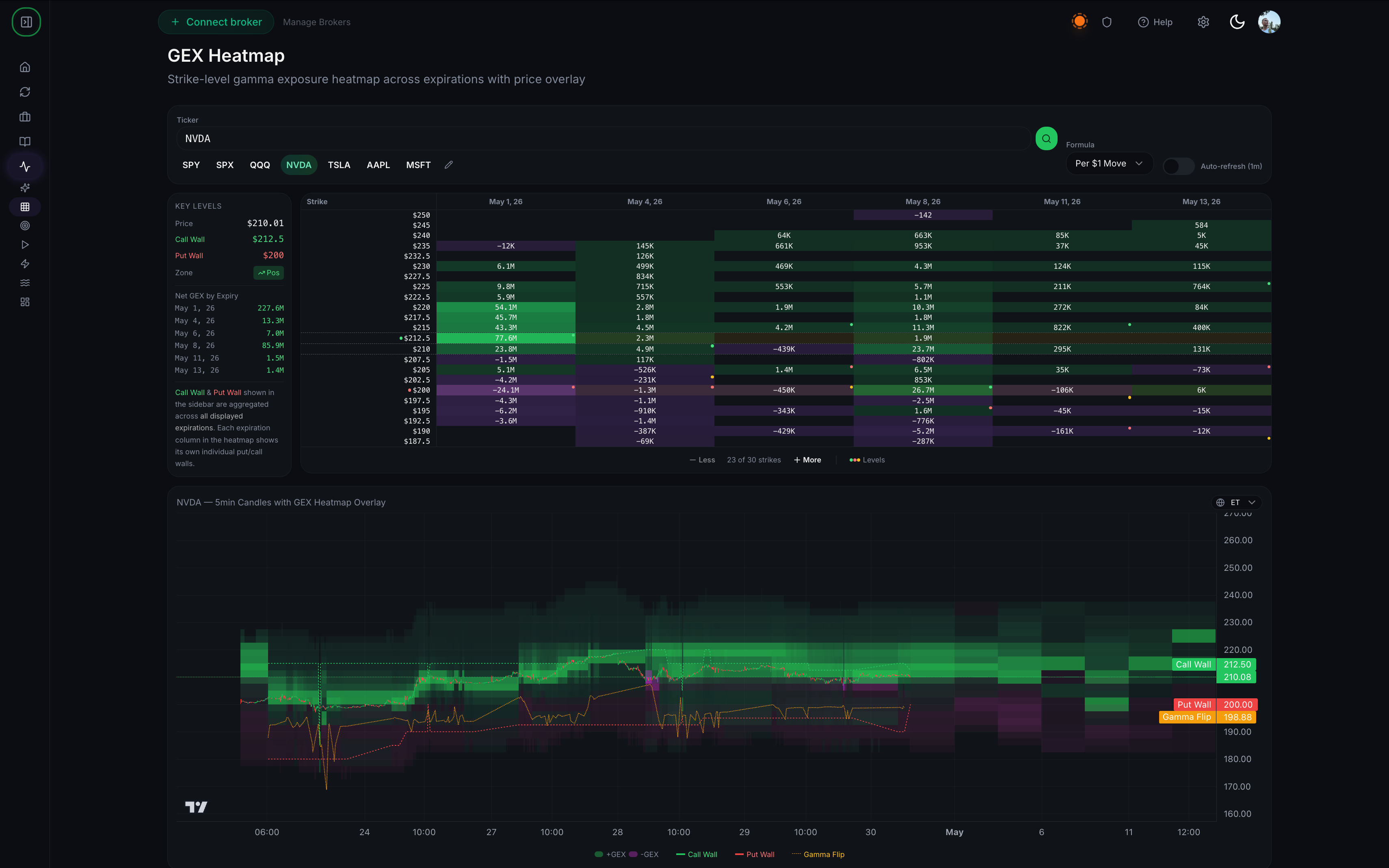Open the Home page from sidebar
Viewport: 1389px width, 868px height.
[x=25, y=67]
